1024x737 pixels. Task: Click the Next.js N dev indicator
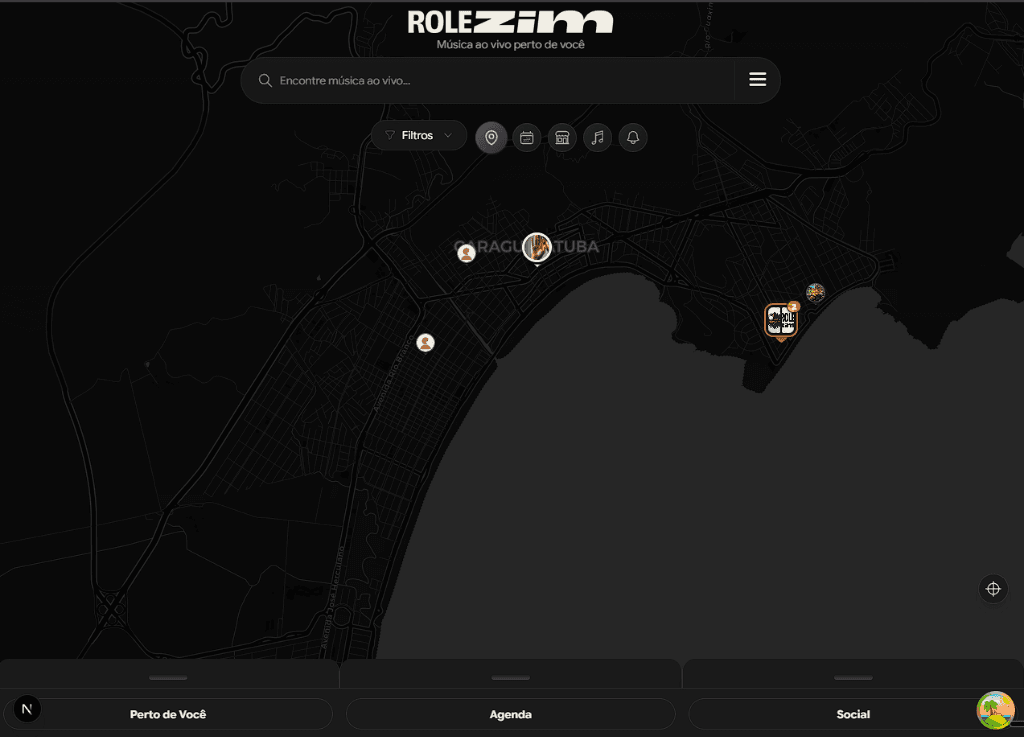pyautogui.click(x=27, y=709)
